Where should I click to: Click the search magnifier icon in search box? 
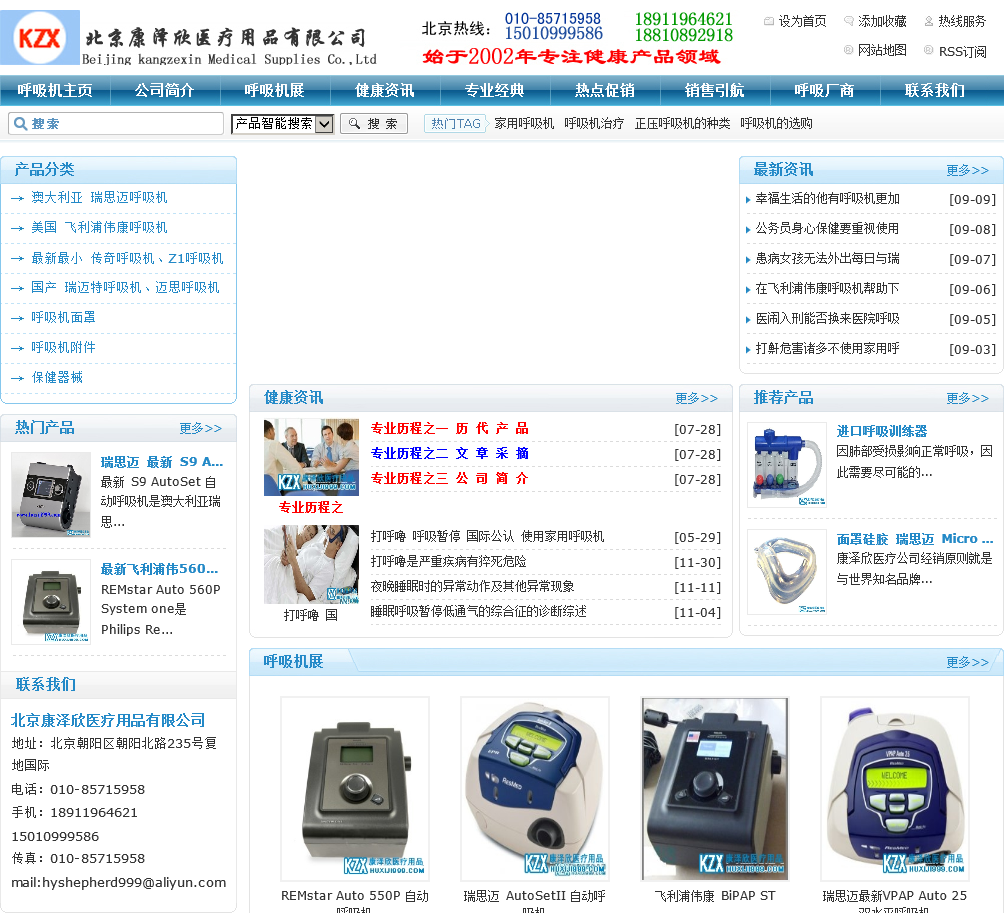pyautogui.click(x=20, y=124)
